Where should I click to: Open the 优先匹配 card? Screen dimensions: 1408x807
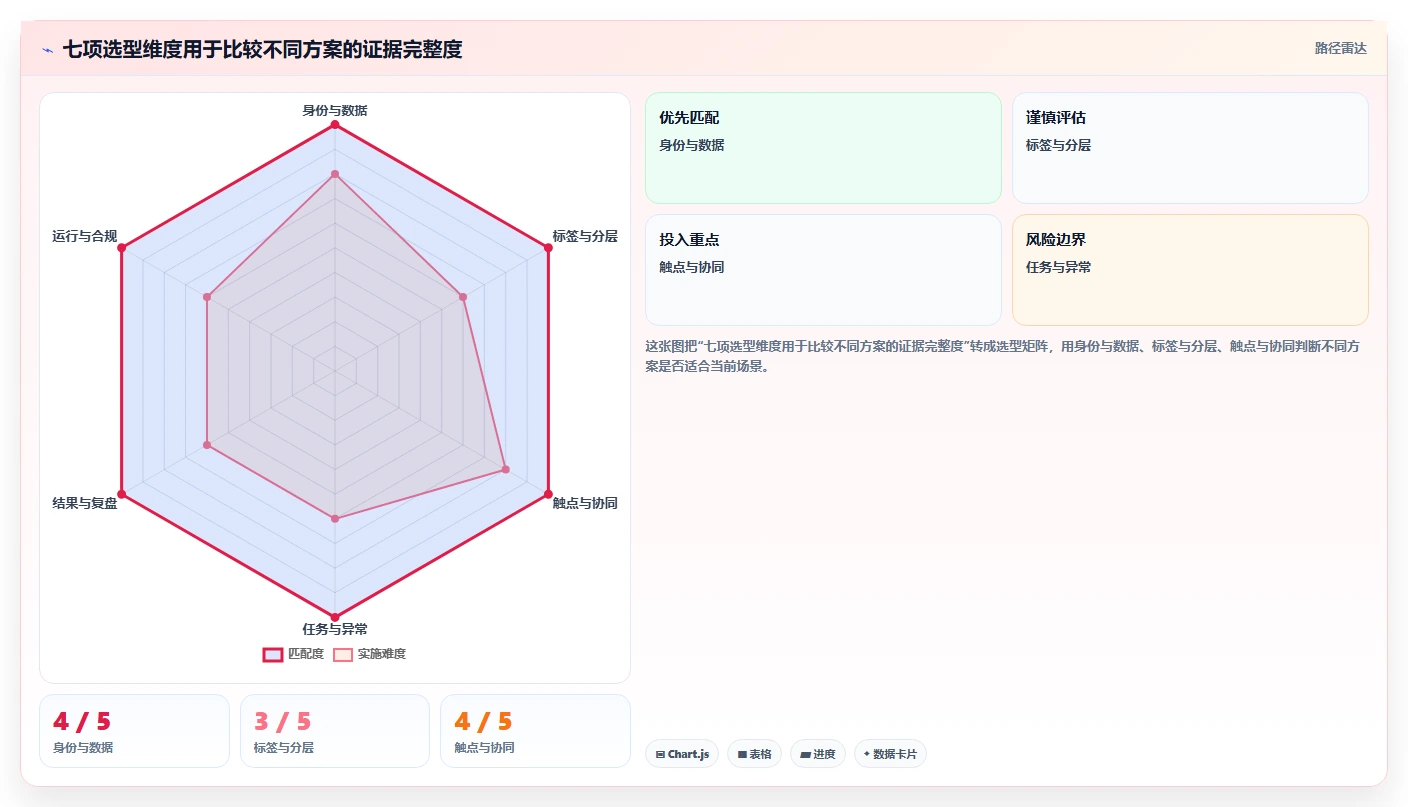823,148
